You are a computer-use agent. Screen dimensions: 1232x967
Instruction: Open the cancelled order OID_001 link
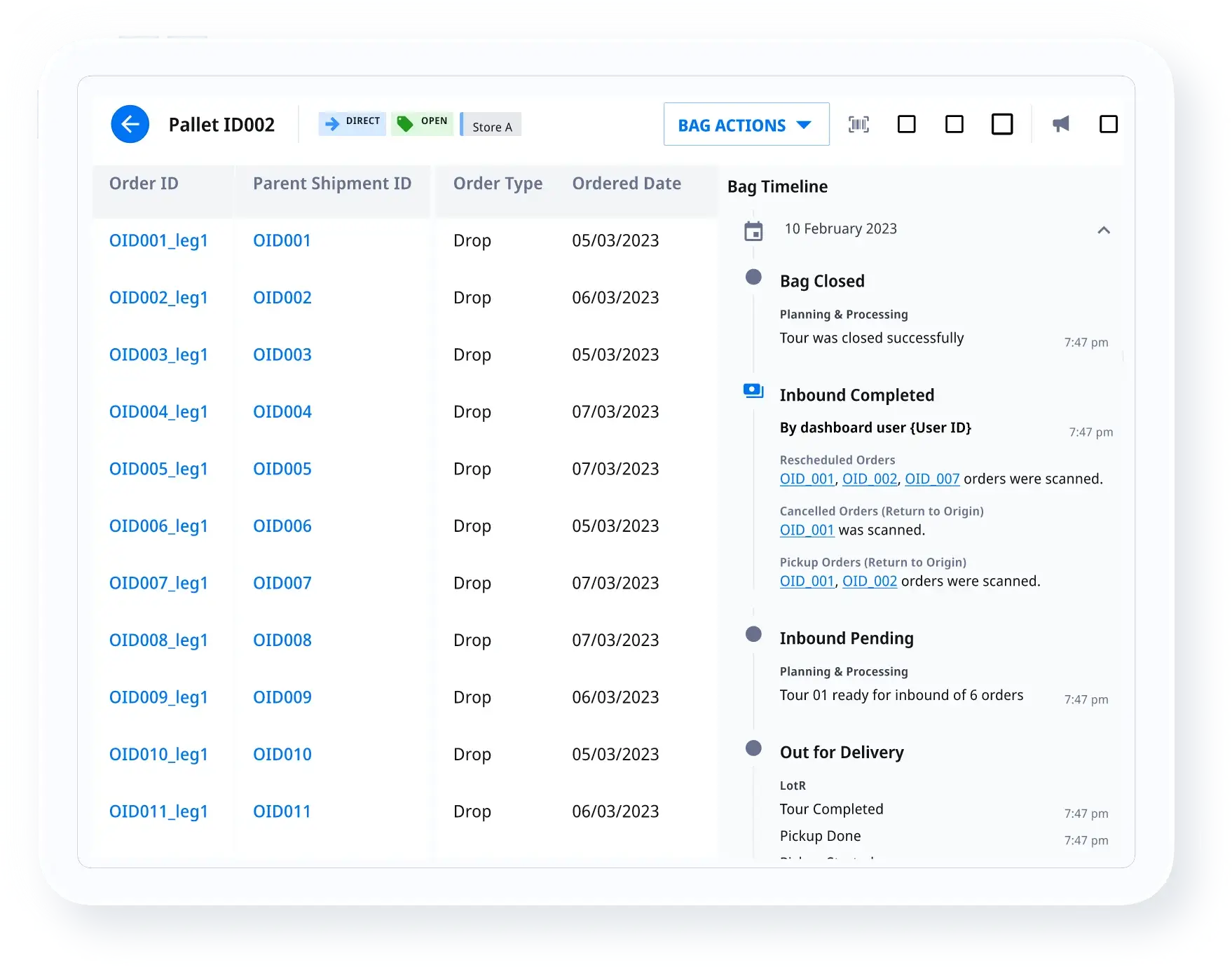[x=807, y=530]
